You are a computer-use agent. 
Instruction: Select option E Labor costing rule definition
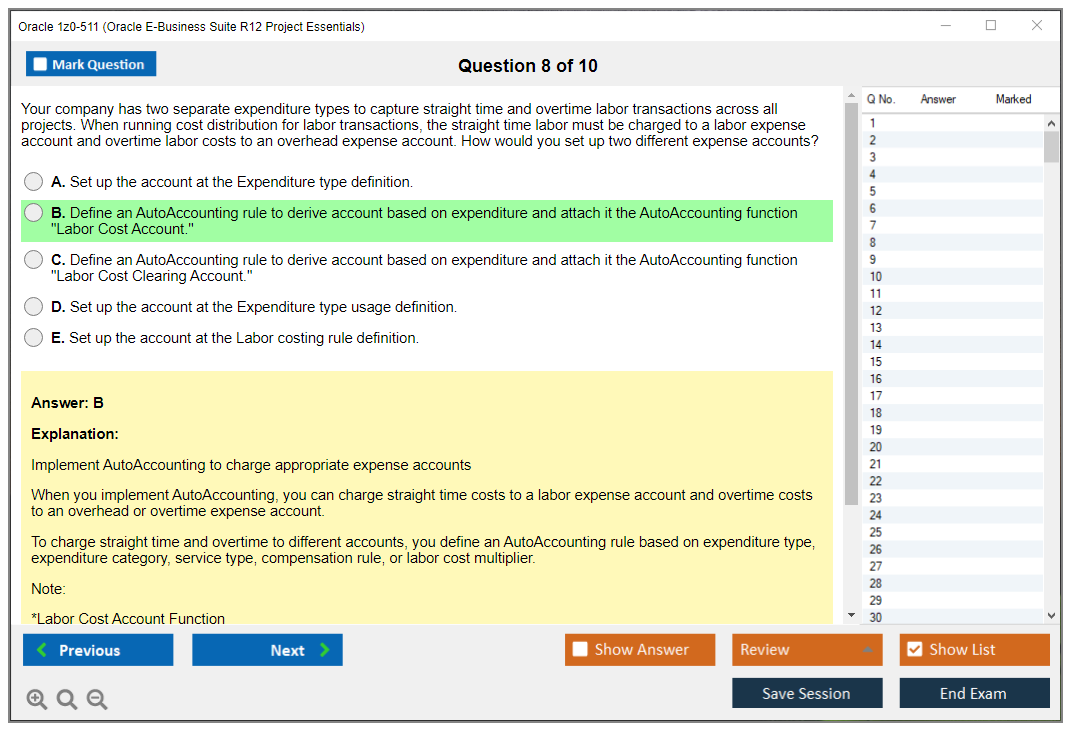pos(34,338)
